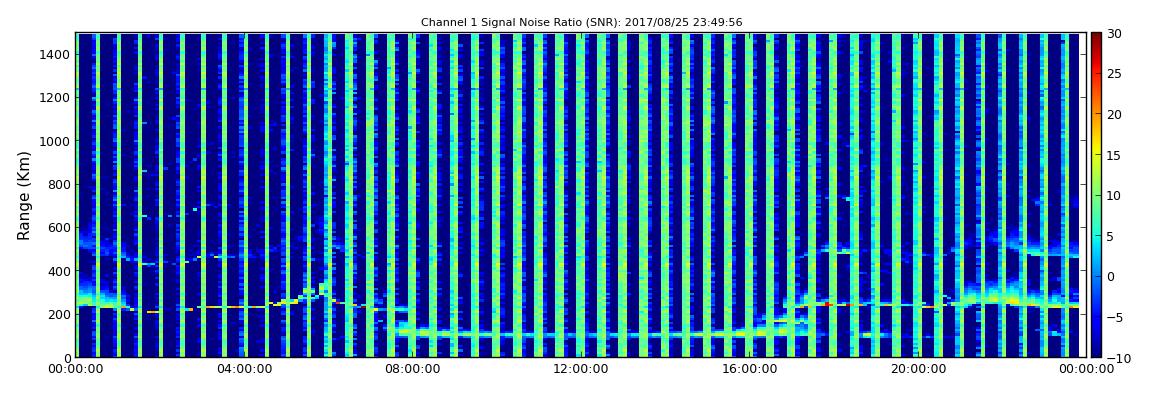This screenshot has height=407, width=1150.
Task: Click the colorbar value 5
Action: point(1111,236)
